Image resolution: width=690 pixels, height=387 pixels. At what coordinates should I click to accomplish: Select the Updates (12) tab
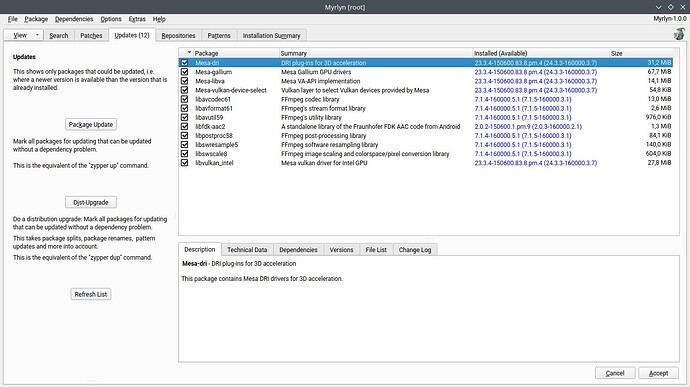tap(132, 35)
